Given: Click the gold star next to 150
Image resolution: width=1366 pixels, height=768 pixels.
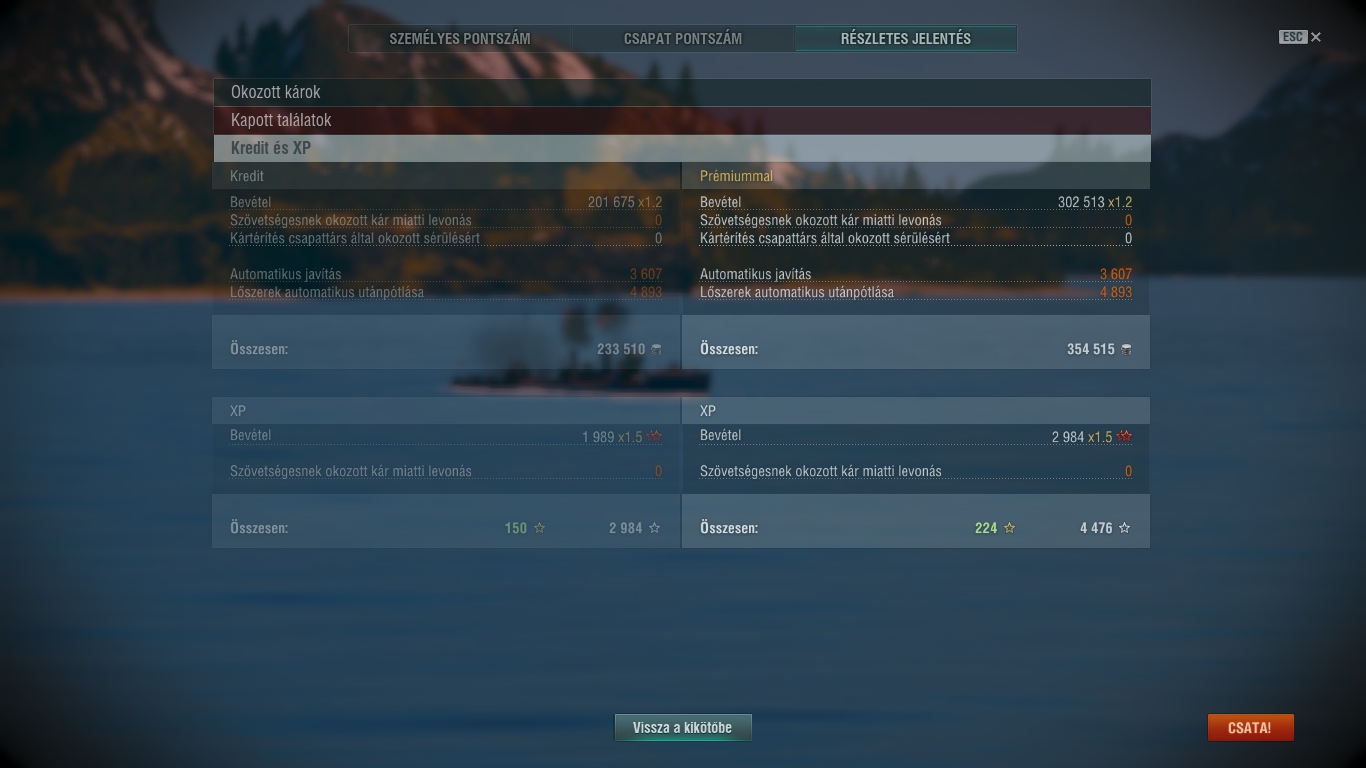Looking at the screenshot, I should (539, 528).
